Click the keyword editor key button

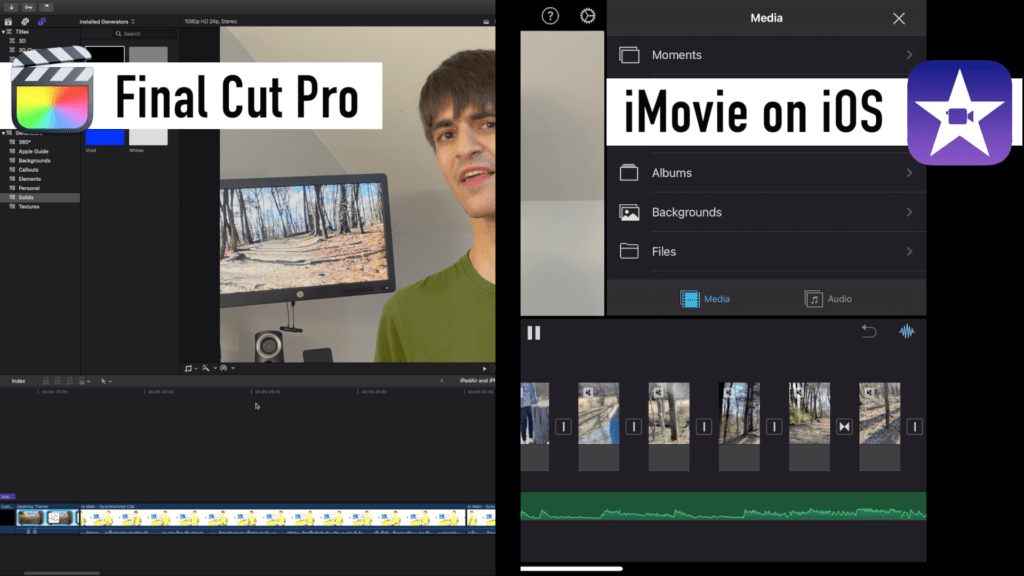29,7
